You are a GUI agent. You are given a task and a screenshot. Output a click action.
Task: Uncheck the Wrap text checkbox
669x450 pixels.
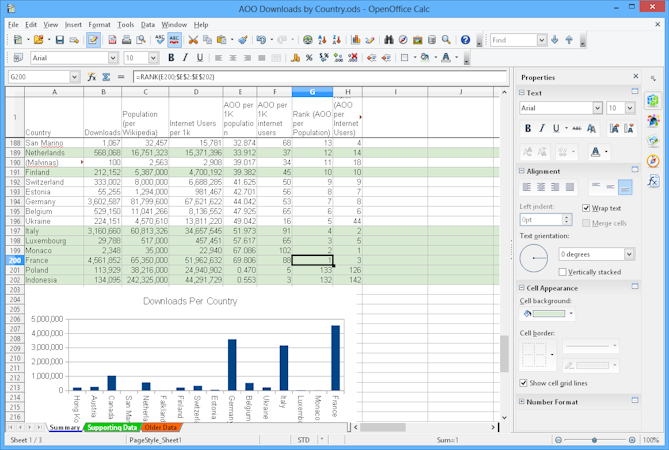click(587, 208)
